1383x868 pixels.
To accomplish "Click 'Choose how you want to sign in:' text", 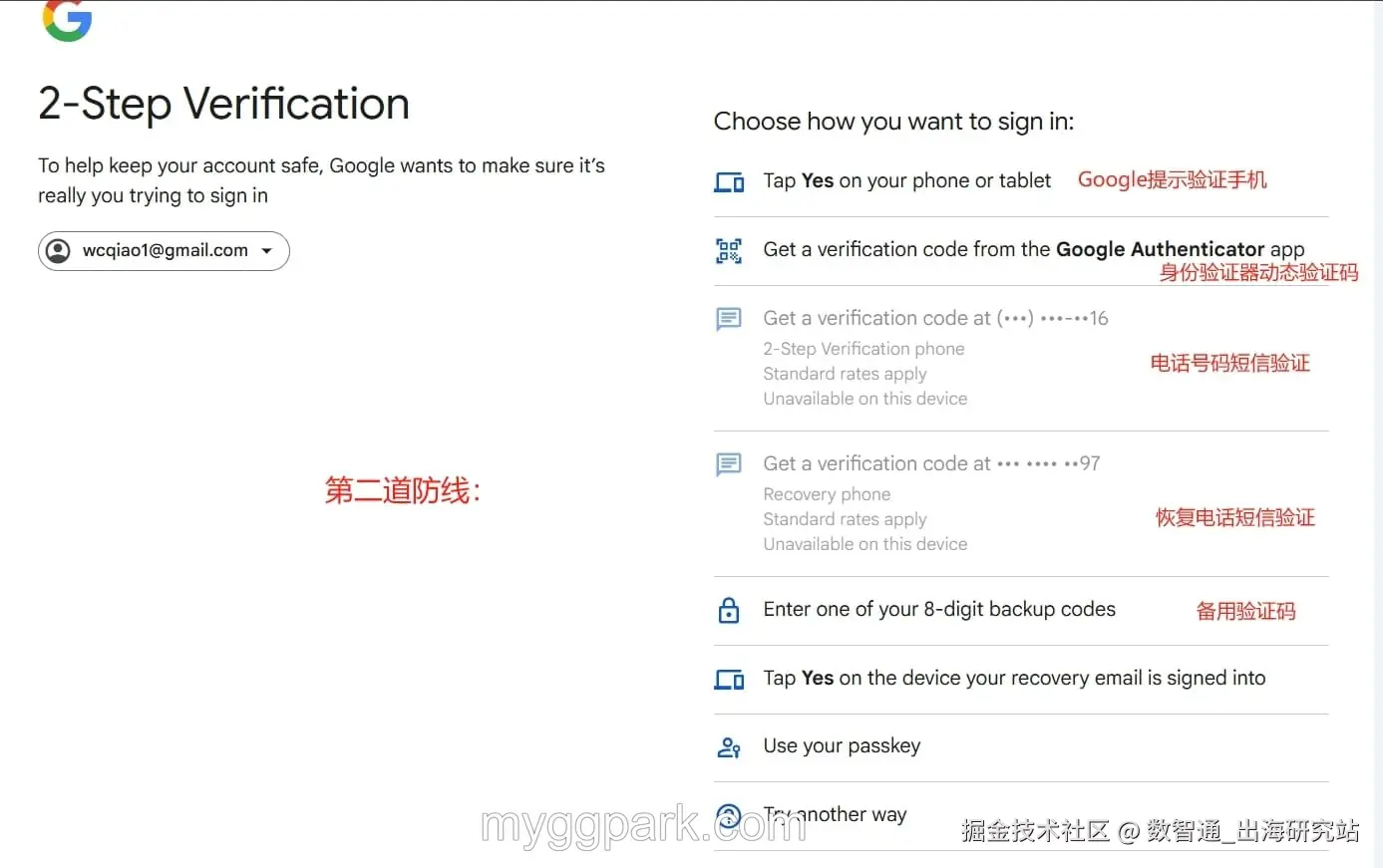I will point(893,122).
